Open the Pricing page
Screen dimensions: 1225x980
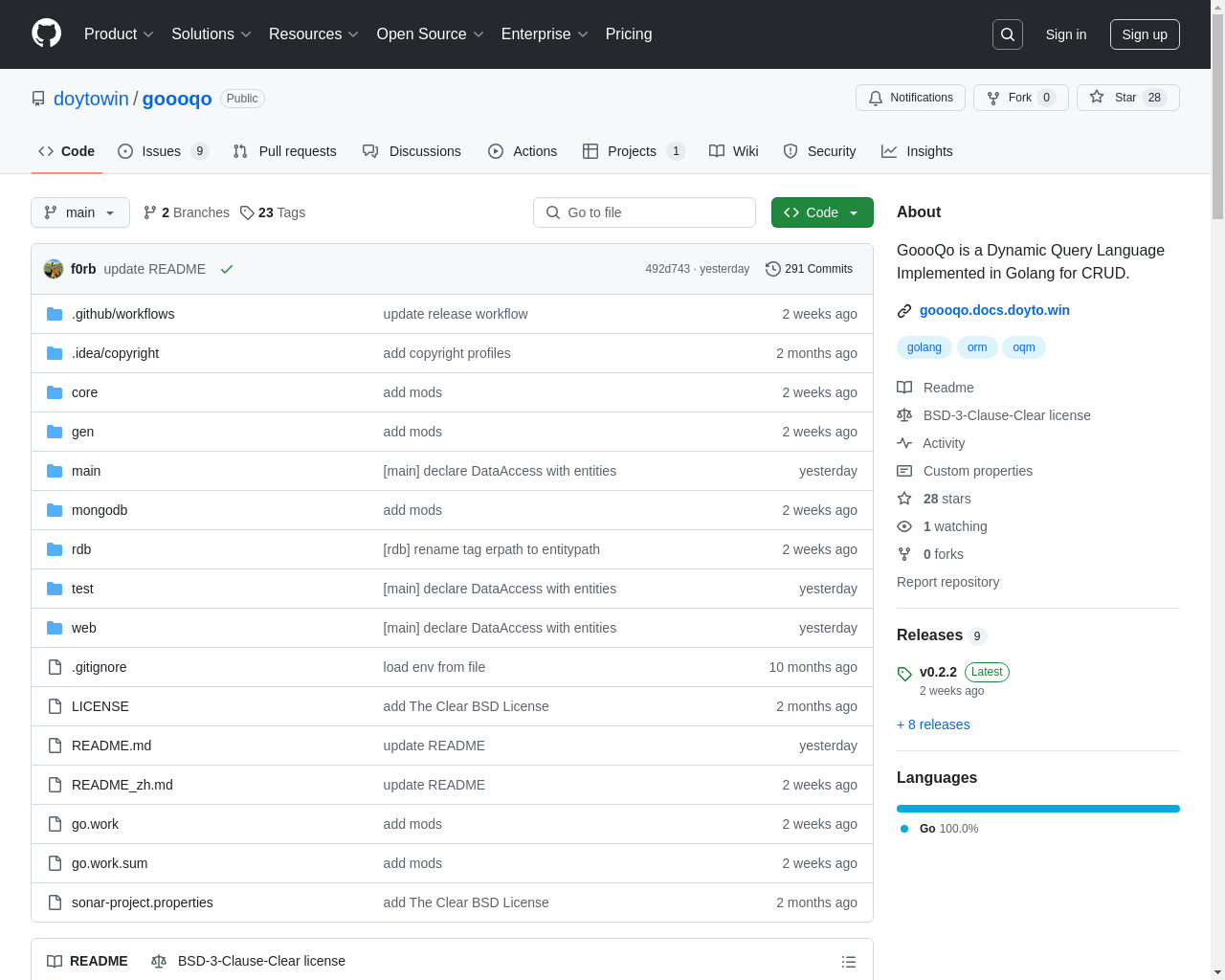click(629, 33)
